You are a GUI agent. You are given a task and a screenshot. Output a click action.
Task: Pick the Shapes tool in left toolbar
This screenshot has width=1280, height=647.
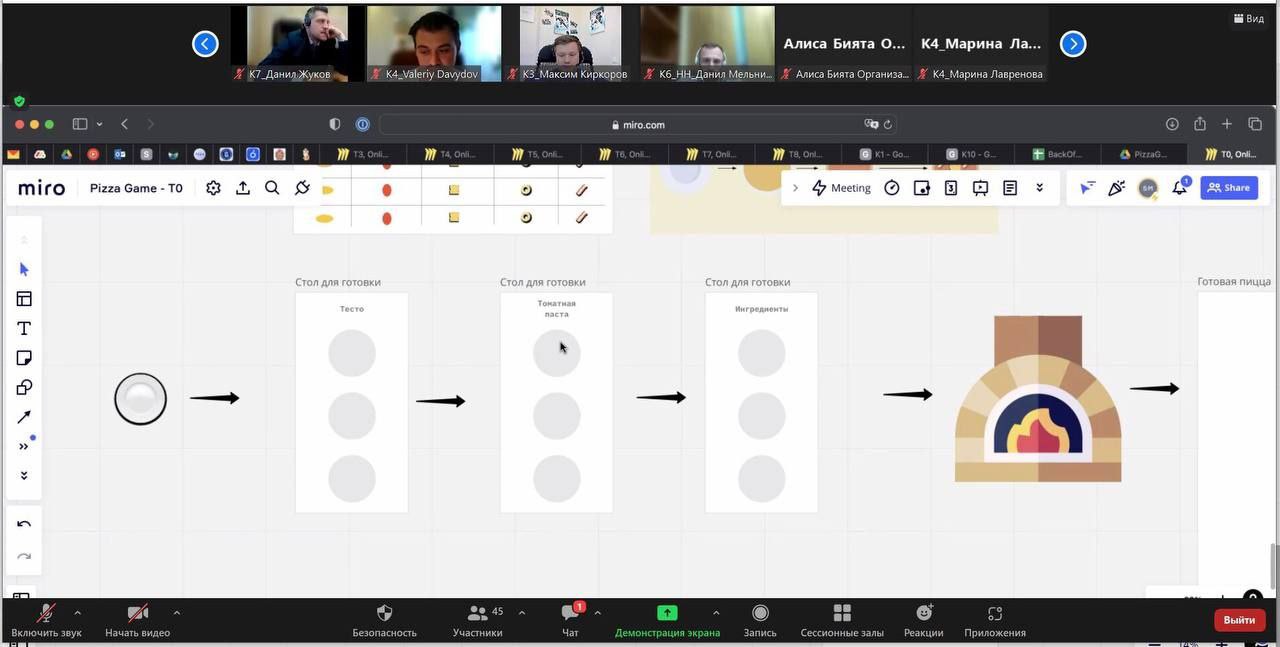point(24,388)
